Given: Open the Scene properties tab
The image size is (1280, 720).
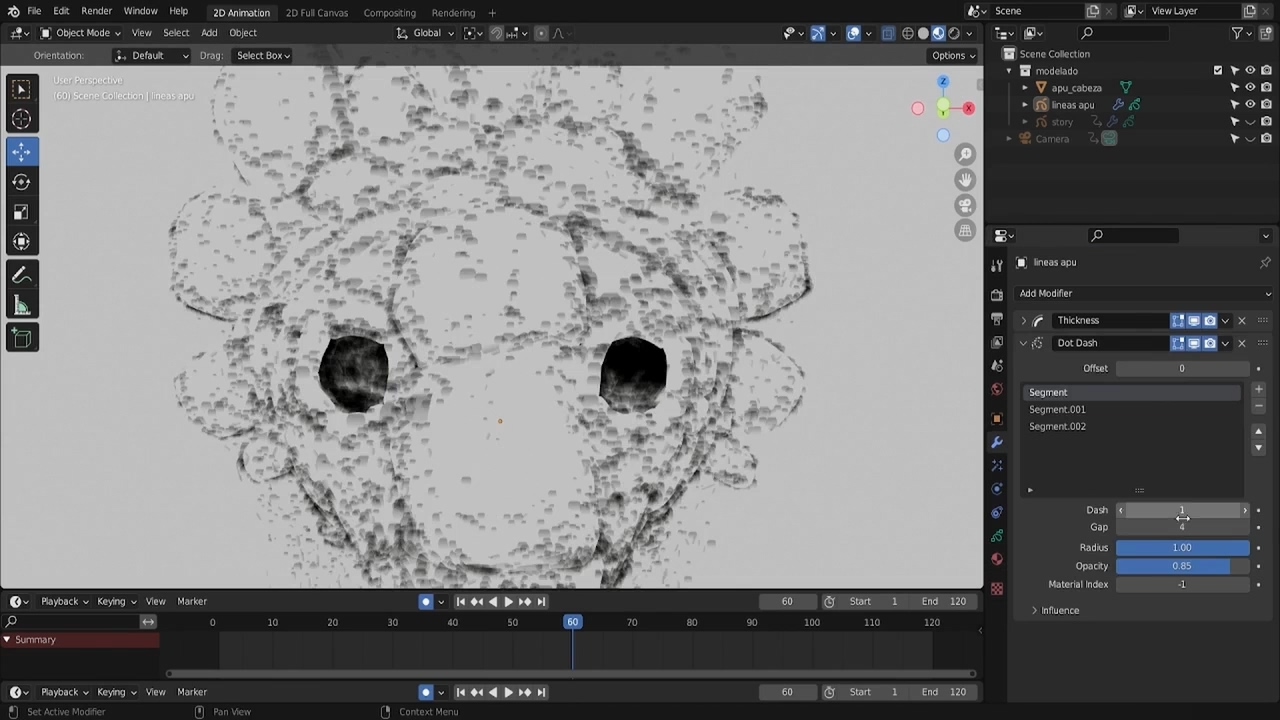Looking at the screenshot, I should 997,367.
